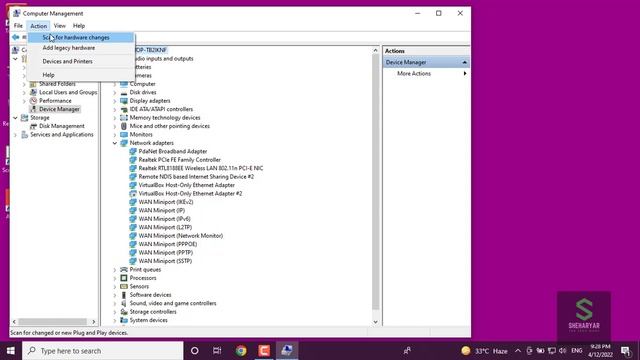Select WAN Miniport (Network Monitor)
The image size is (640, 360).
(180, 236)
